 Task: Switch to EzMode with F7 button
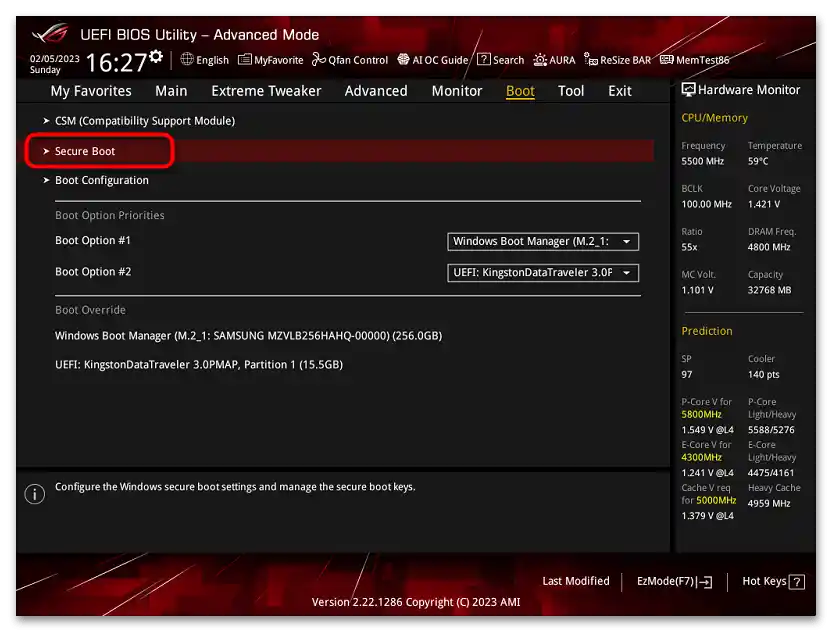[672, 581]
